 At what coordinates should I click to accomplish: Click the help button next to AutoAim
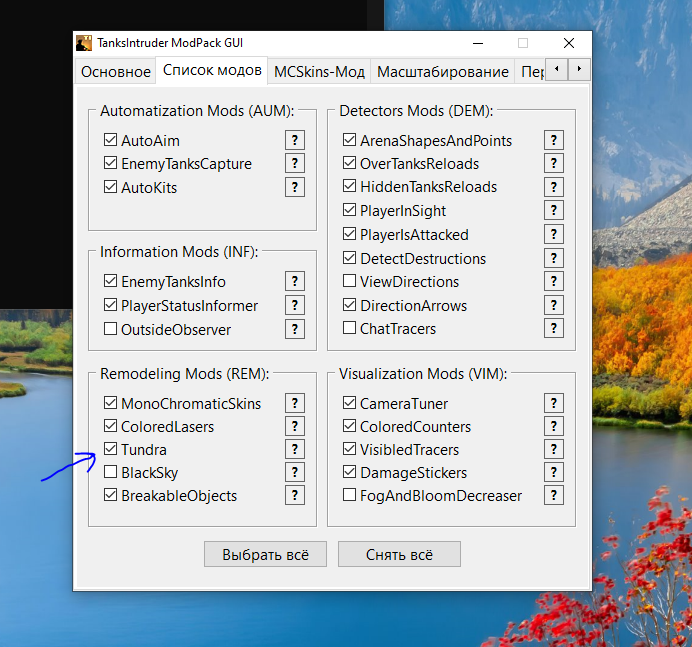coord(295,140)
